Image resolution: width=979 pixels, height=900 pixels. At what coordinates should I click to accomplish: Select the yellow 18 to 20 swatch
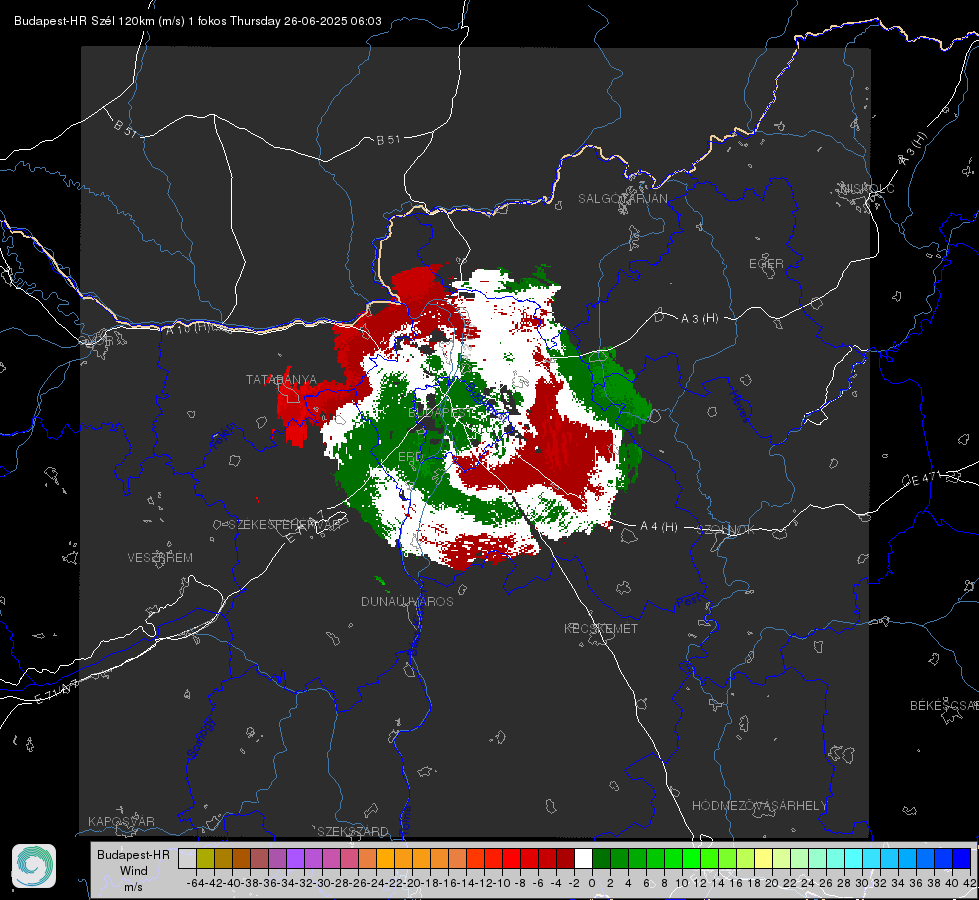coord(763,859)
